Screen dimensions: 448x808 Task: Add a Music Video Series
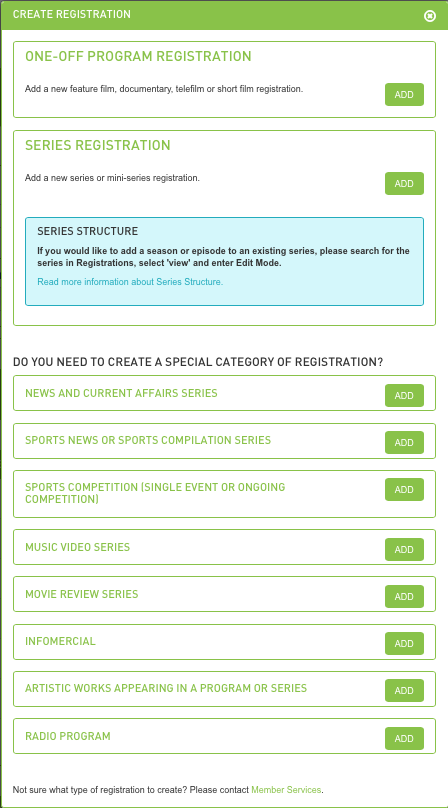click(x=404, y=549)
